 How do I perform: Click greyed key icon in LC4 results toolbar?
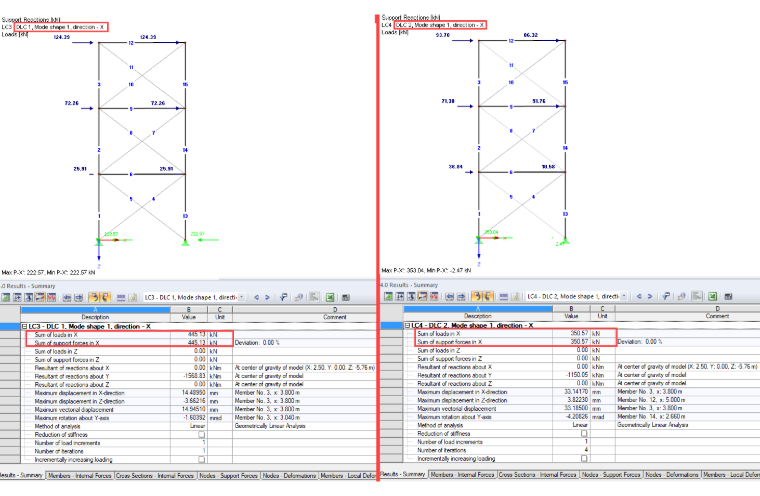(x=681, y=296)
